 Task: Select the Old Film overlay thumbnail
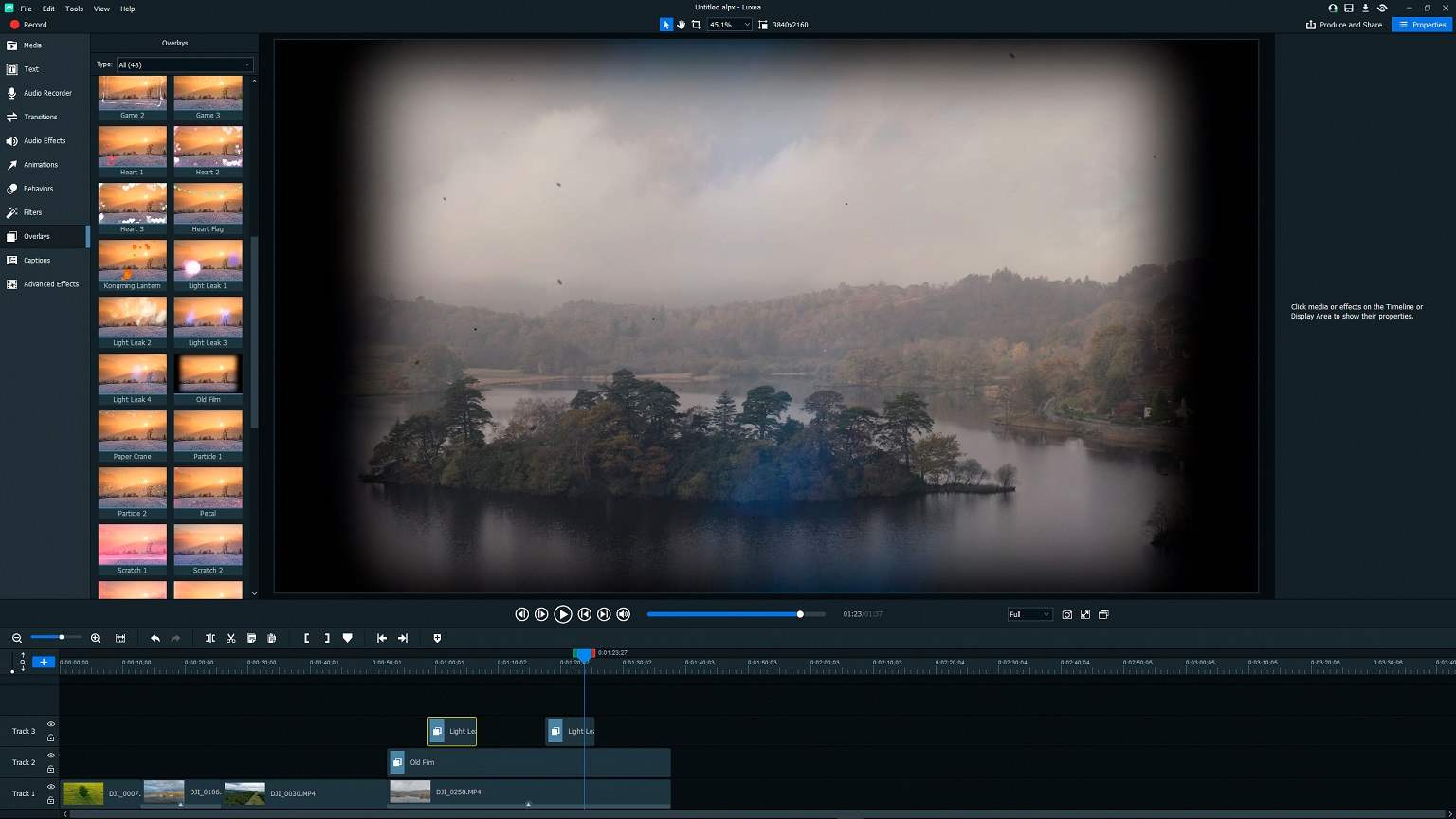tap(208, 375)
